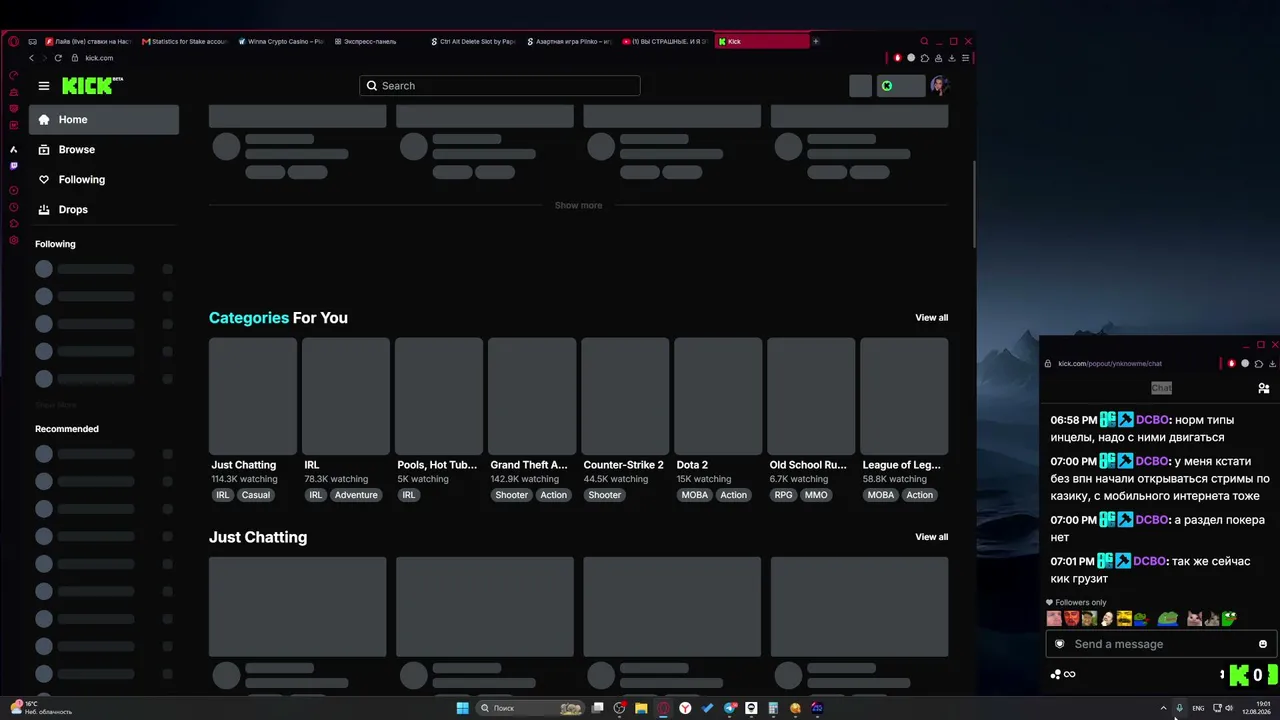Click the Adventure tag under IRL
The image size is (1280, 720).
pos(356,495)
